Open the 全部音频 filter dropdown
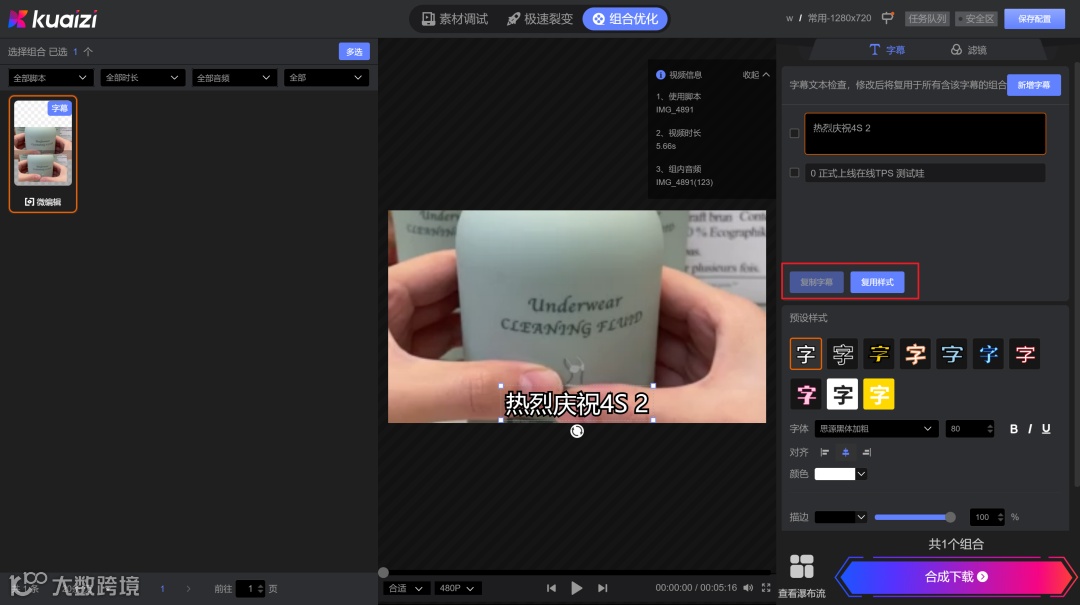 (x=234, y=78)
